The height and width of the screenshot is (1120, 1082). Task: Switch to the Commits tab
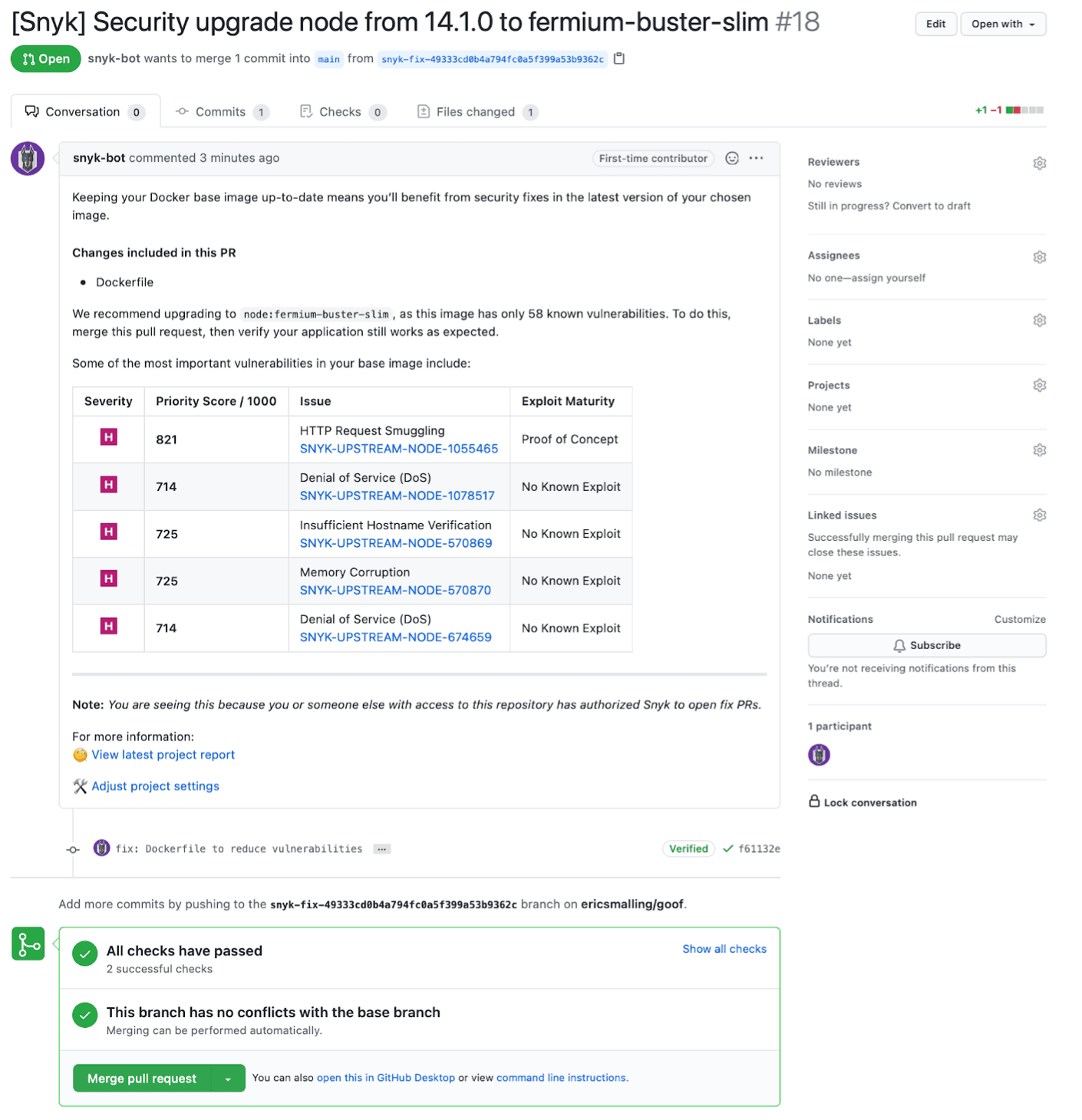[x=221, y=111]
